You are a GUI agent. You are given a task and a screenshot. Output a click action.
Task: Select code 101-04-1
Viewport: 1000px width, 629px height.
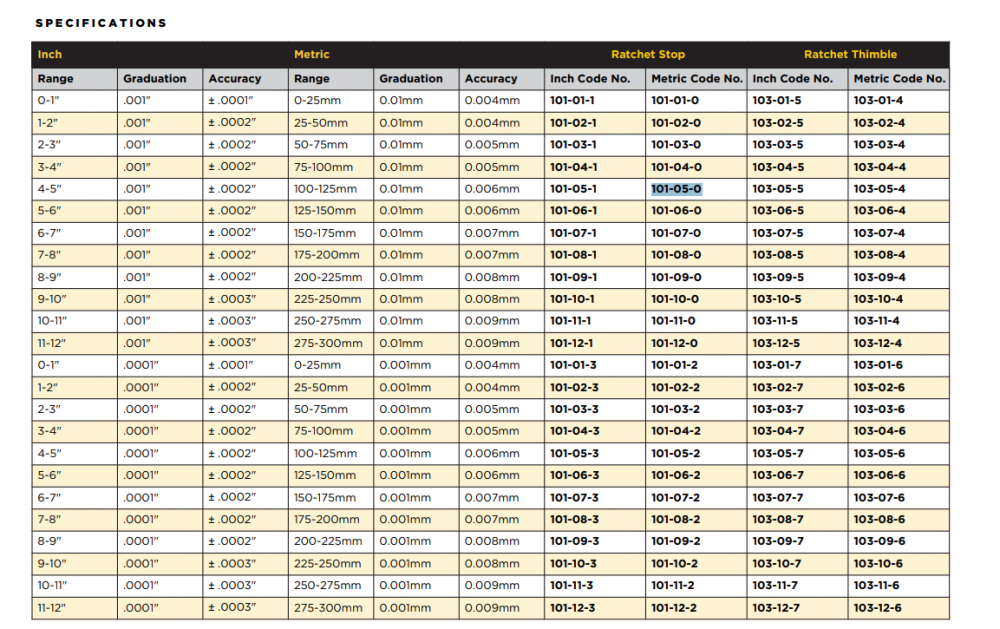point(574,167)
